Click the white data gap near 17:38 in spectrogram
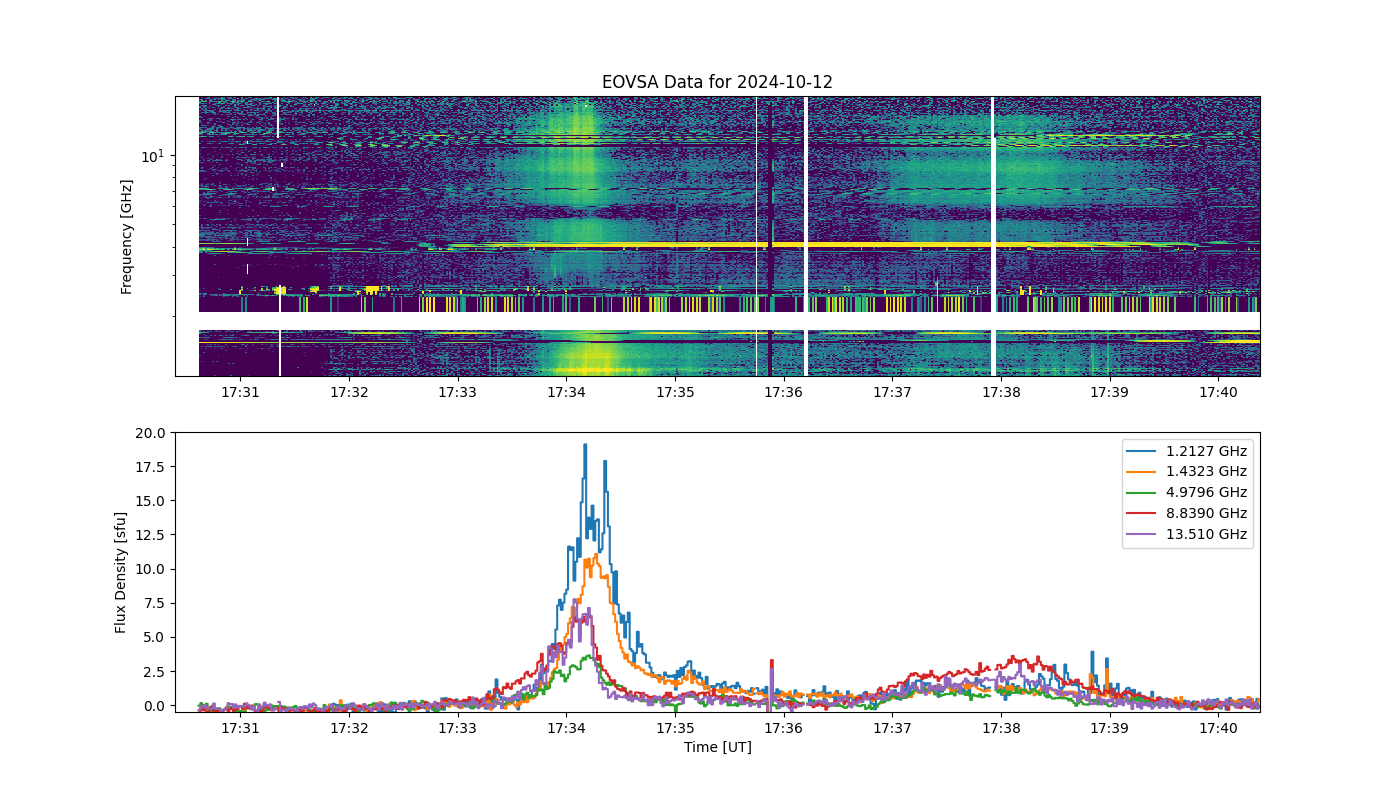 coord(993,236)
